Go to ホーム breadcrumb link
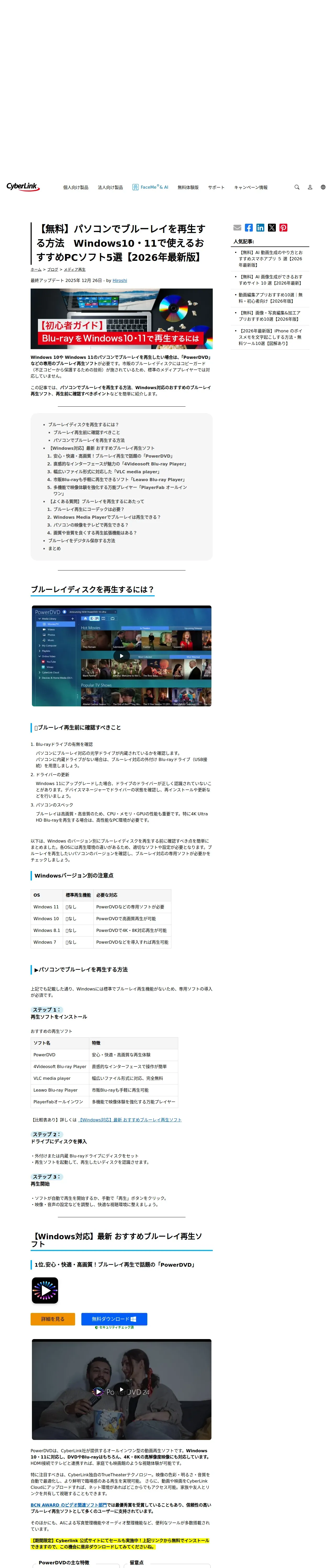 coord(36,270)
